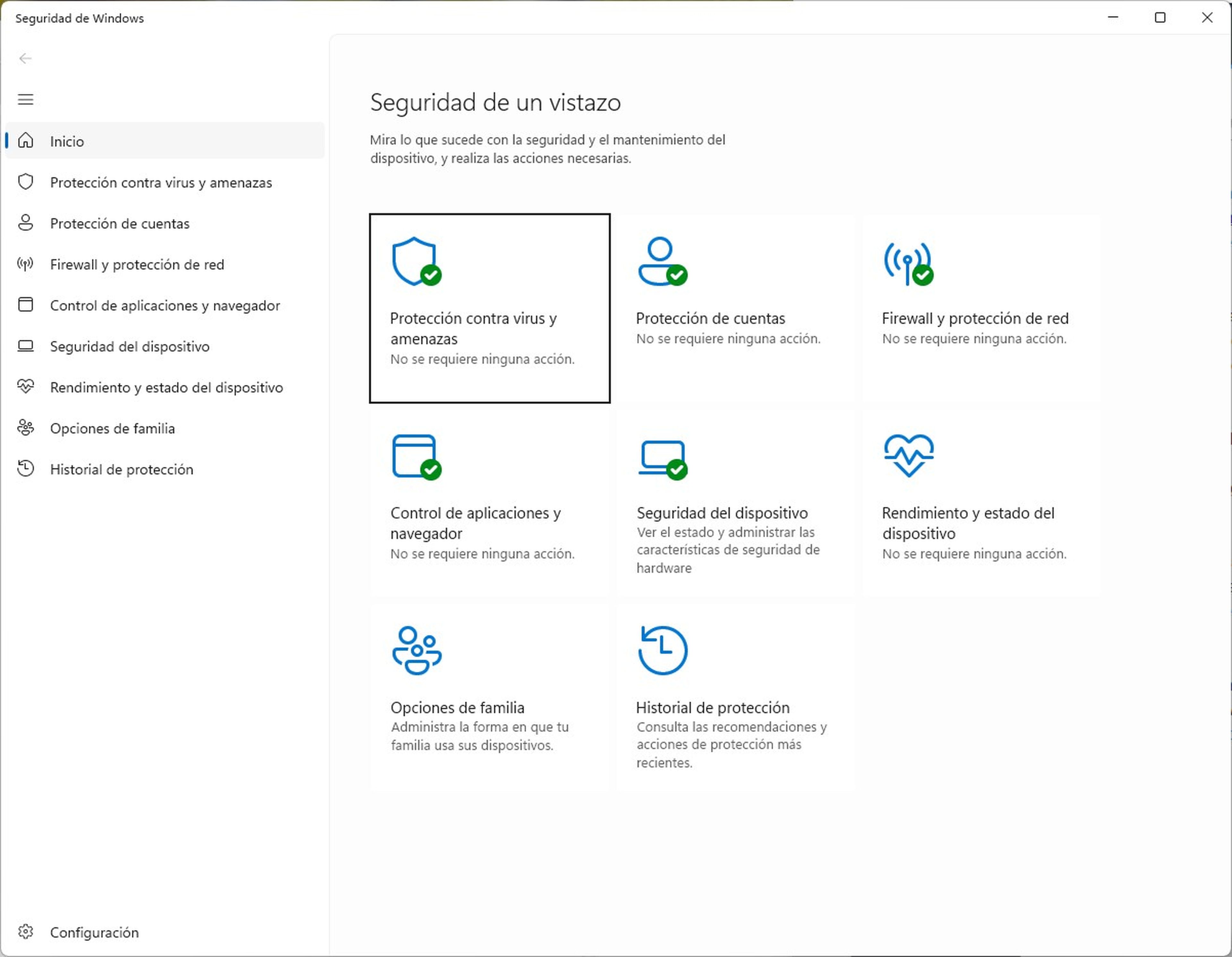Open the Seguridad del dispositivo tile title
This screenshot has height=957, width=1232.
click(722, 513)
